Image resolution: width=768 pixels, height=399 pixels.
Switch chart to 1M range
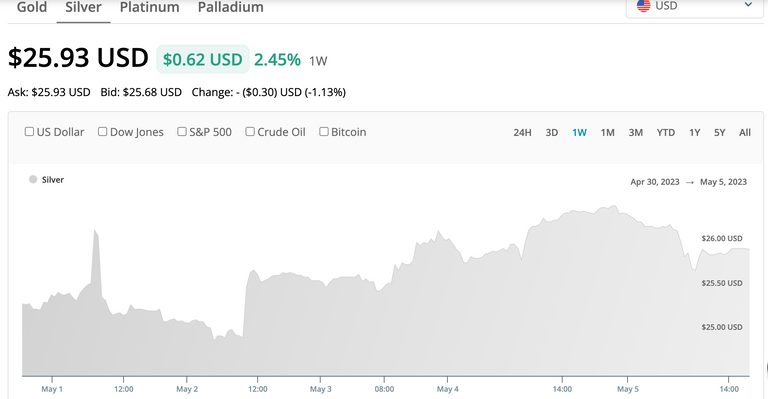607,133
